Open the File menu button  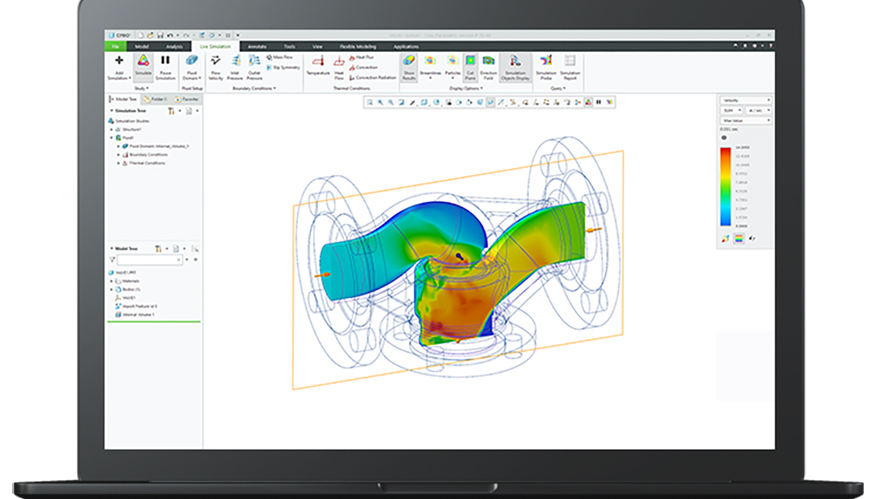(116, 46)
